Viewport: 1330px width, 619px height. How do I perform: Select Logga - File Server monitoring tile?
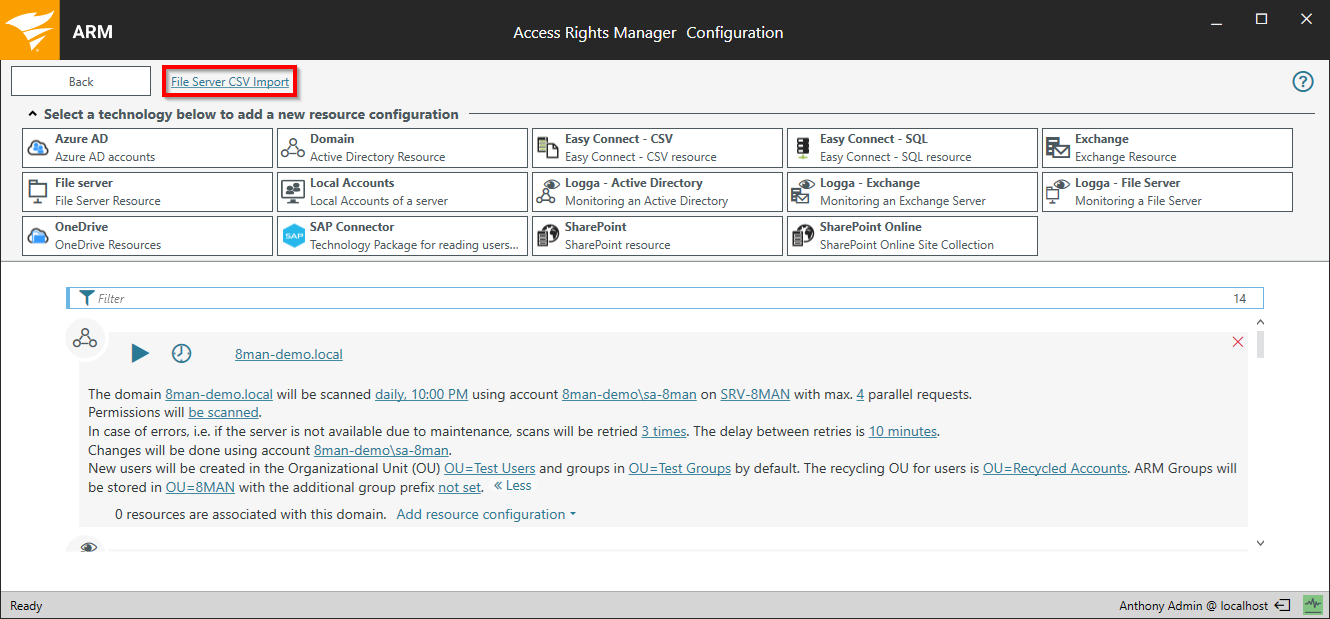(x=1166, y=192)
